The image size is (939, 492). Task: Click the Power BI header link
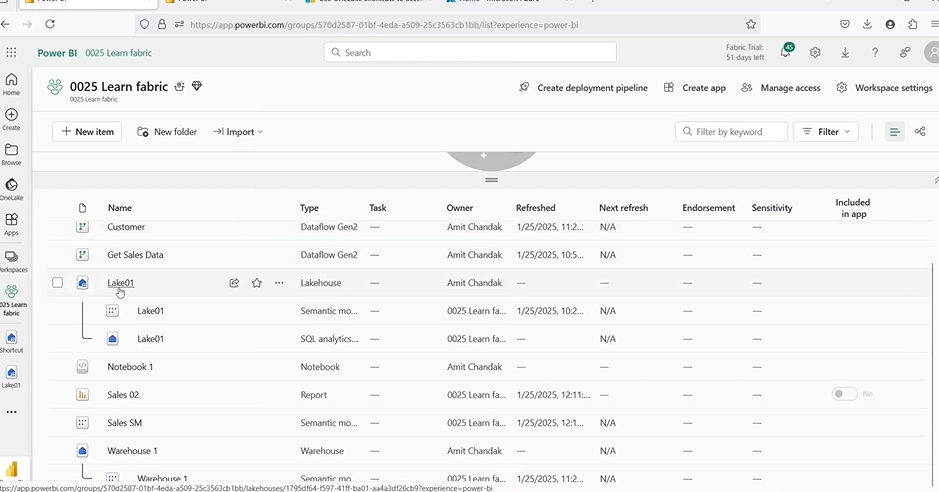point(57,53)
